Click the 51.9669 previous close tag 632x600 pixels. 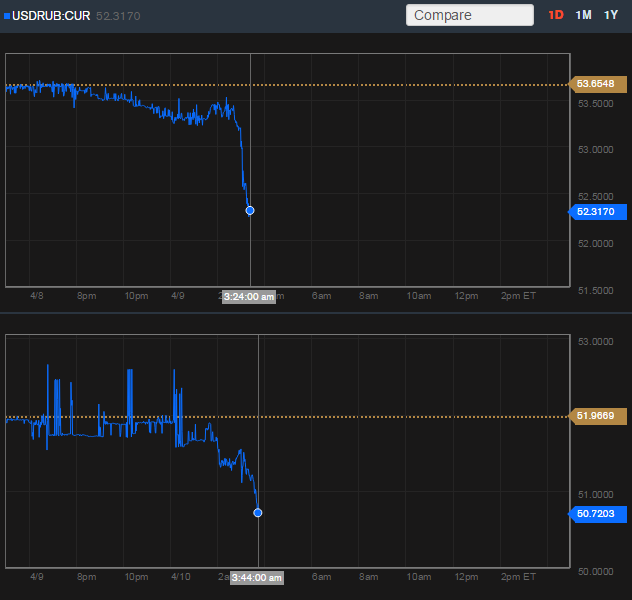click(x=597, y=416)
